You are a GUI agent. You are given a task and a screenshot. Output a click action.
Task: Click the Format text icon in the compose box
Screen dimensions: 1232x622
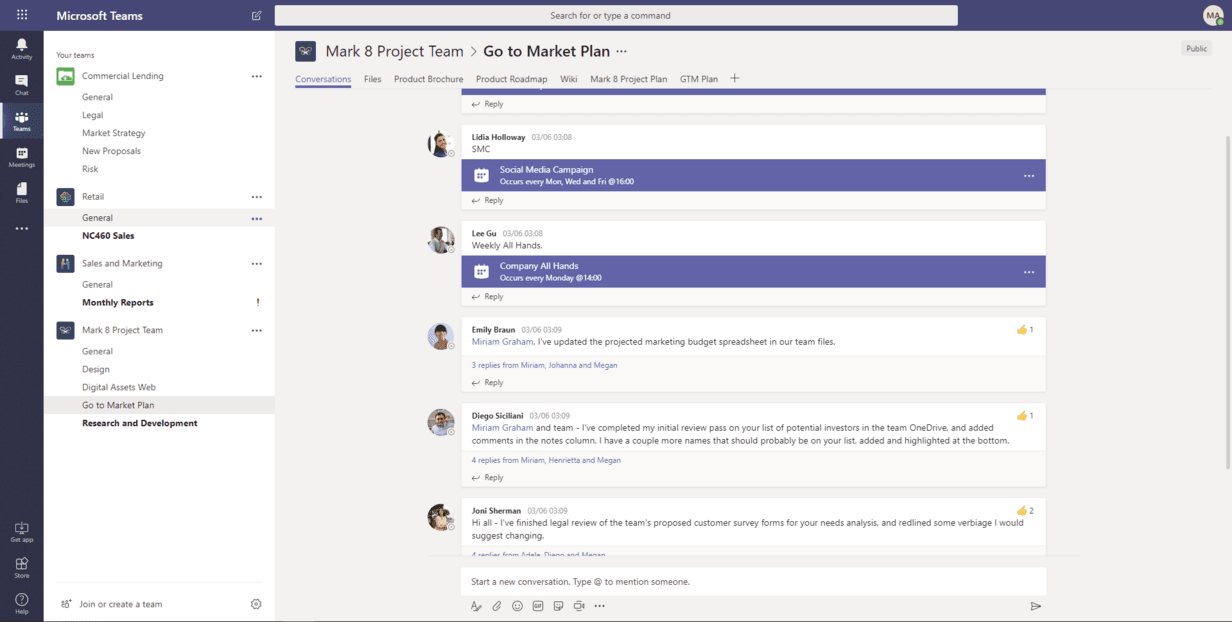pyautogui.click(x=476, y=606)
